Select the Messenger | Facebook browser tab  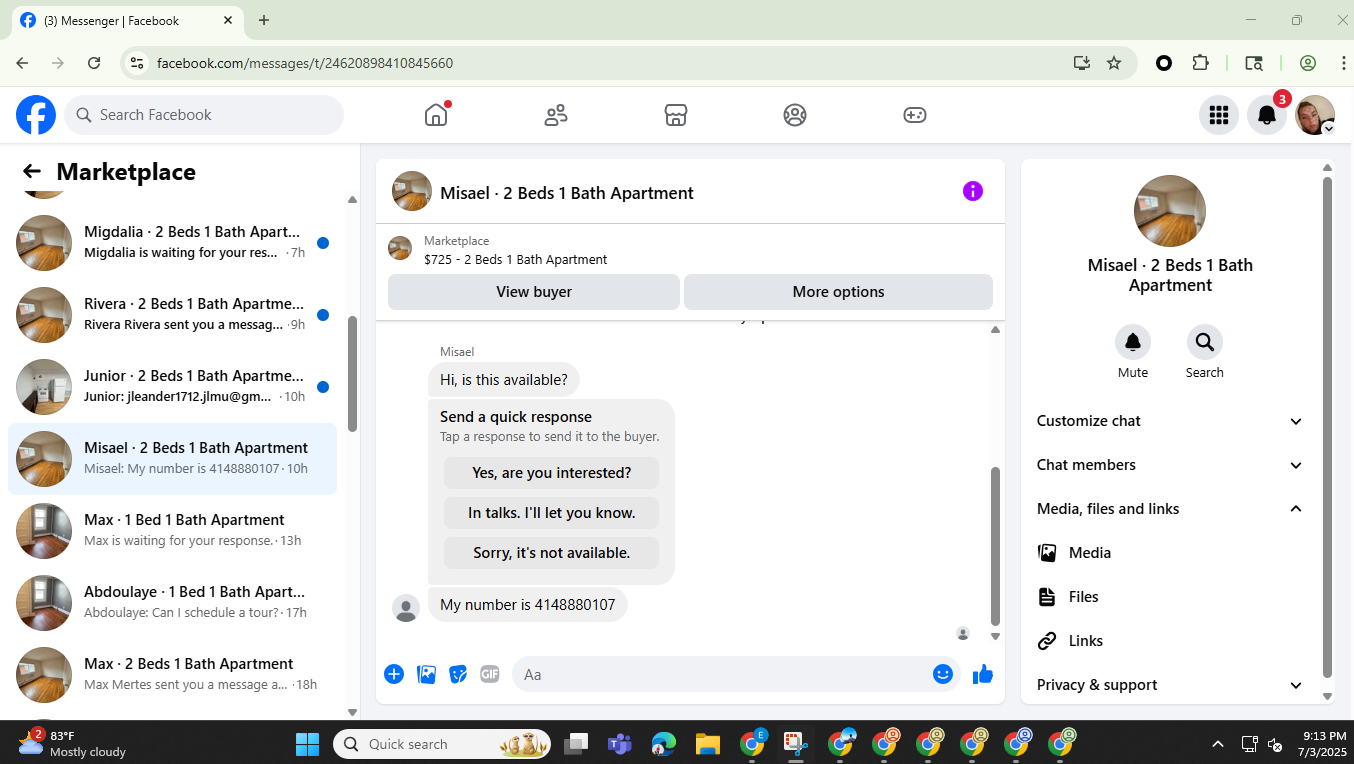click(x=127, y=20)
